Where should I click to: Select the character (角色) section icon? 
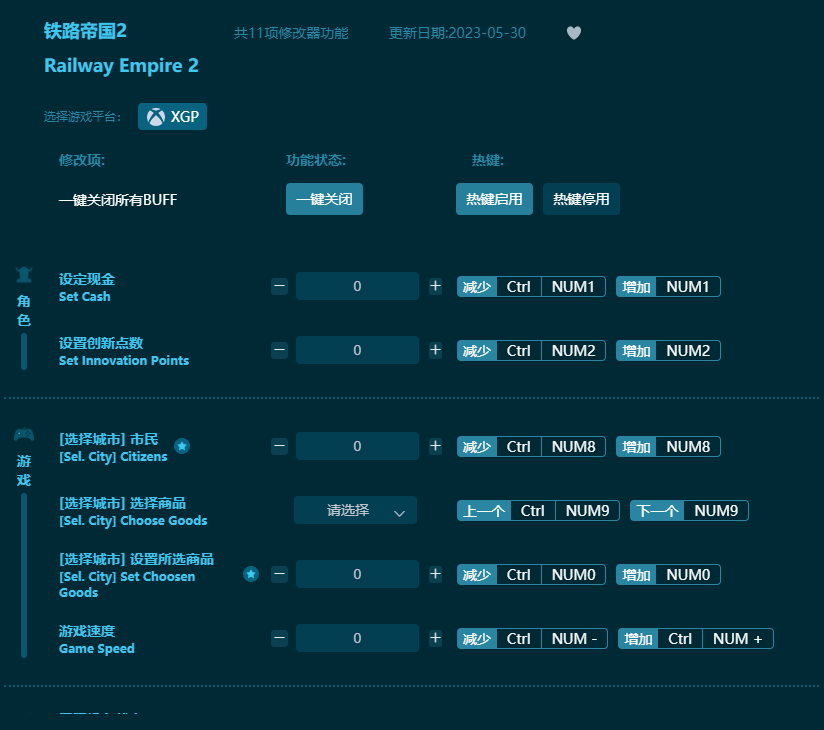tap(23, 274)
